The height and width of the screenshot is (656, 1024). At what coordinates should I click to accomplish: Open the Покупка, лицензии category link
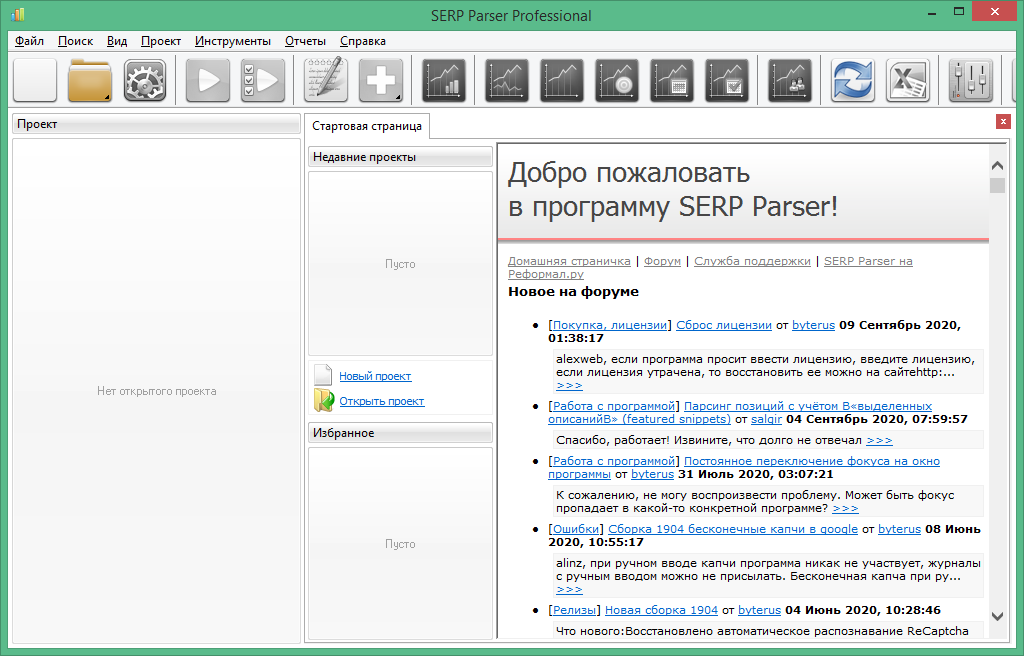610,325
